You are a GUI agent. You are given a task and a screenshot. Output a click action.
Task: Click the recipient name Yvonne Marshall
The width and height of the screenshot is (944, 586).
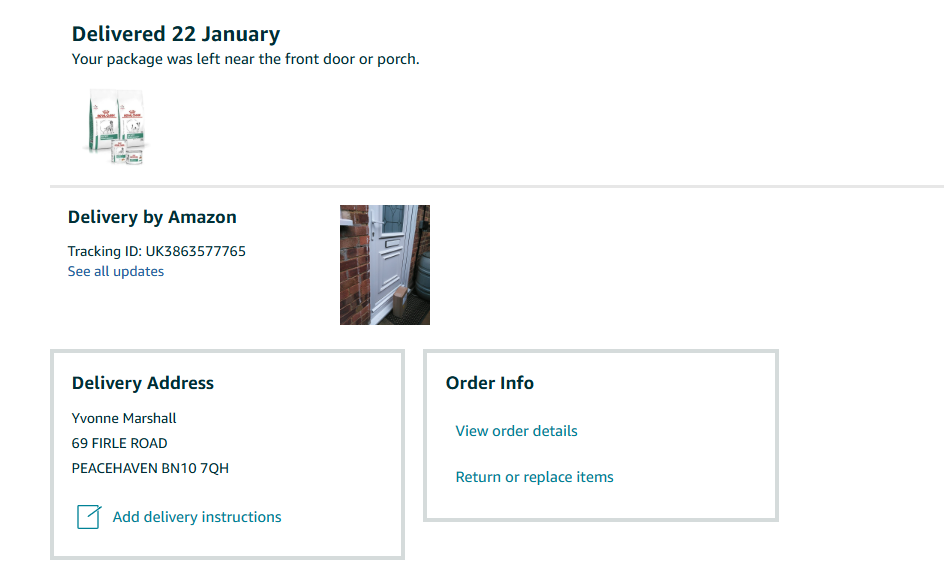coord(124,418)
